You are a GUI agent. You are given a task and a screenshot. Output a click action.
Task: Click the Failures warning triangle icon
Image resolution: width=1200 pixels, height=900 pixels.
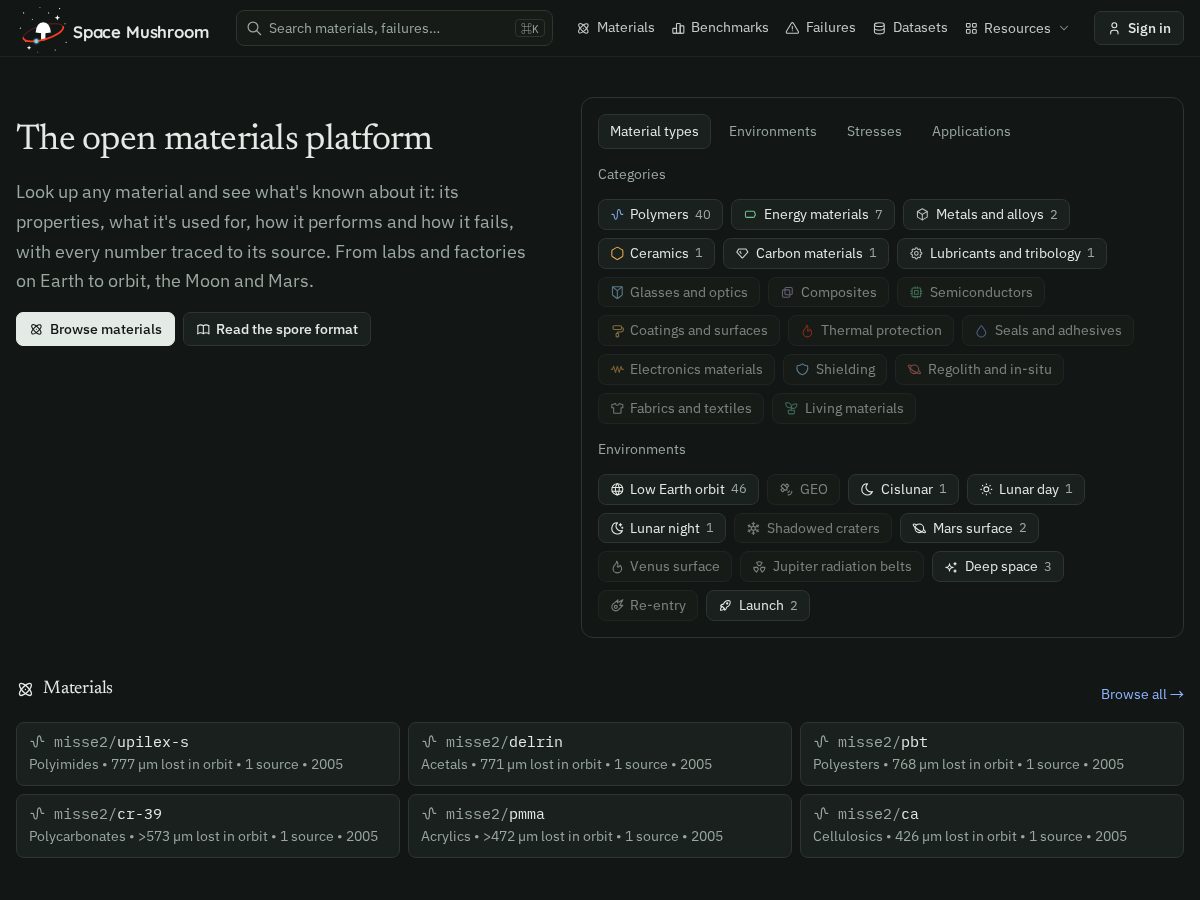pos(792,28)
